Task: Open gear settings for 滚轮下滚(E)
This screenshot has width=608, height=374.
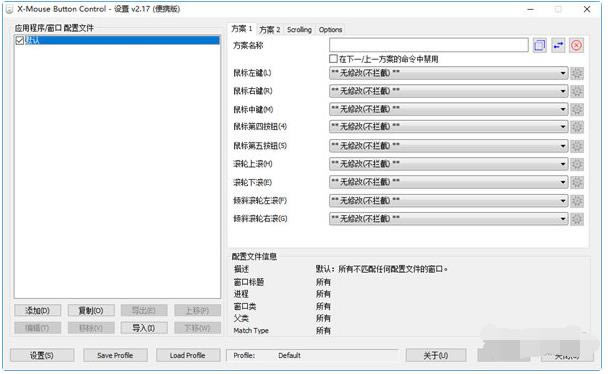Action: 577,182
